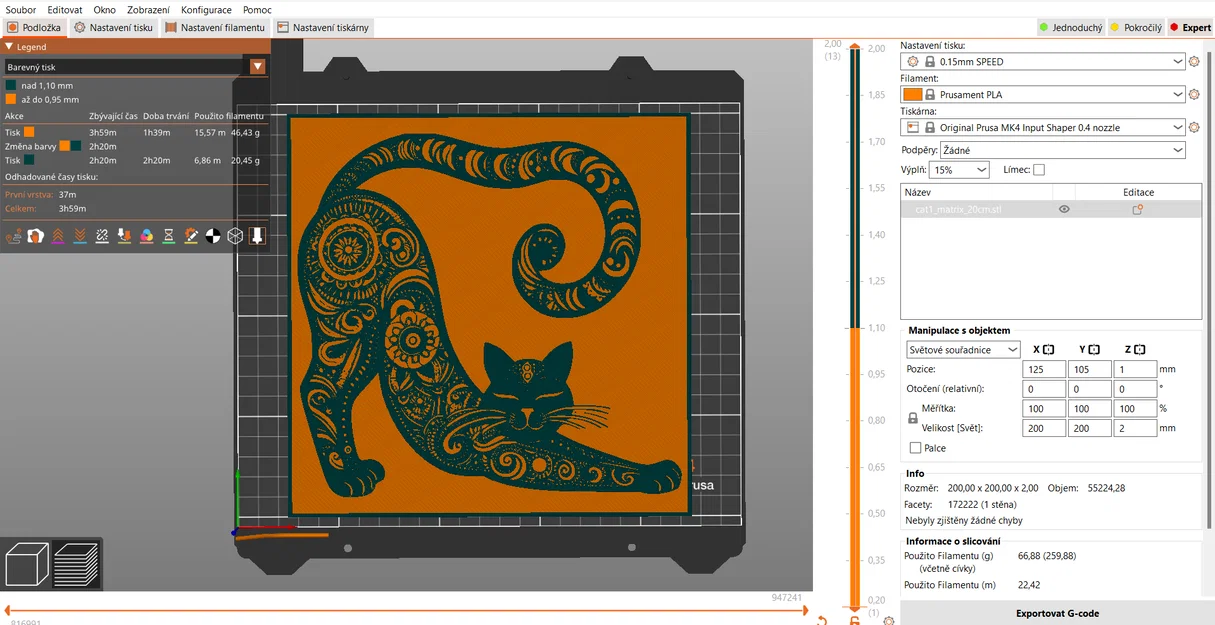The image size is (1215, 625).
Task: Open the Original Prusa MK4 printer dropdown
Action: click(1043, 128)
